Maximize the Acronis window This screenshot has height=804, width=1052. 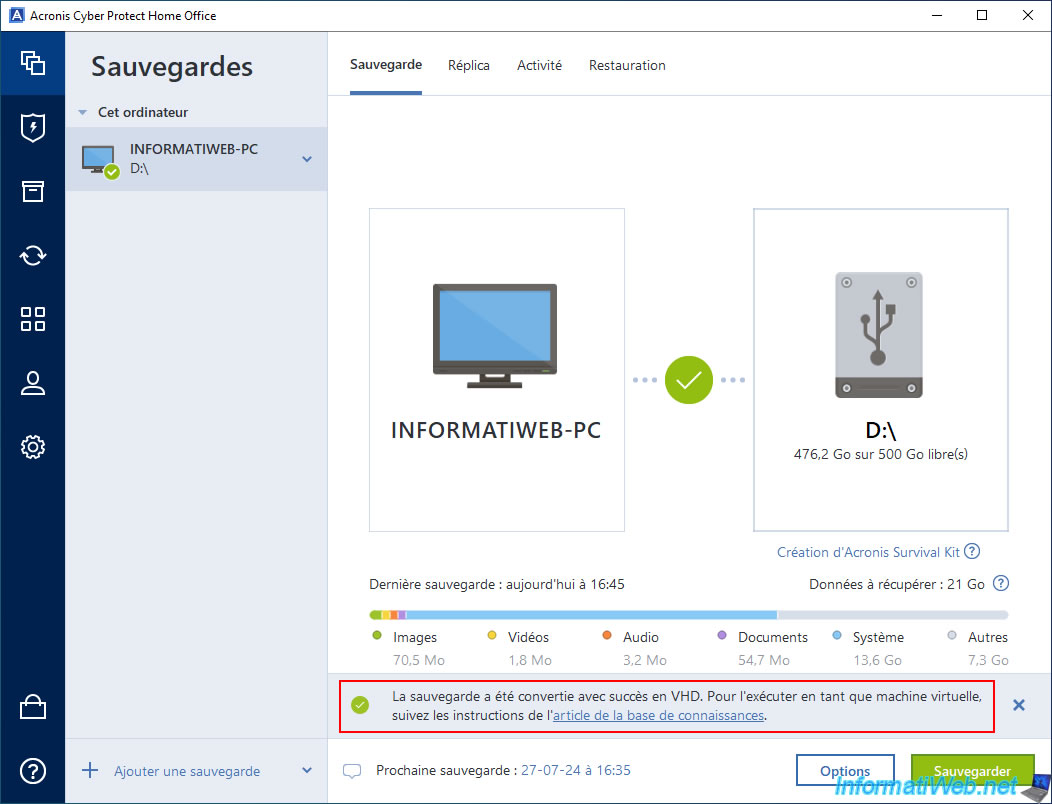[x=982, y=15]
